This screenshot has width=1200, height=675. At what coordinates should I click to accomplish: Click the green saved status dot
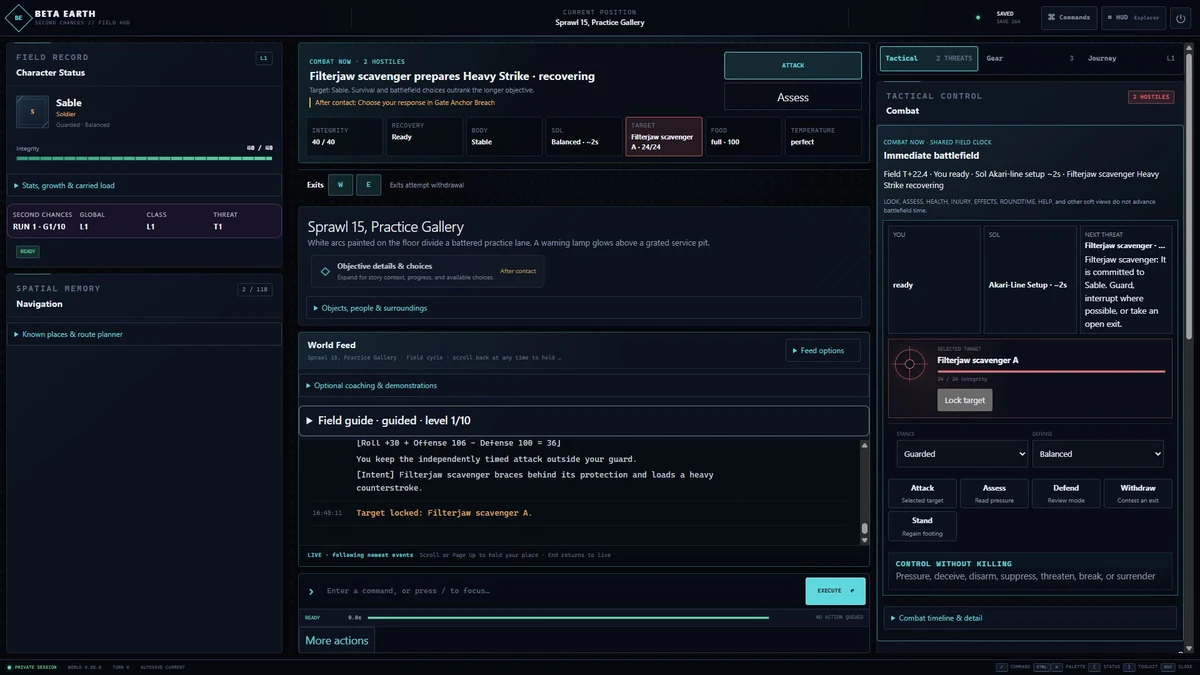(x=978, y=17)
